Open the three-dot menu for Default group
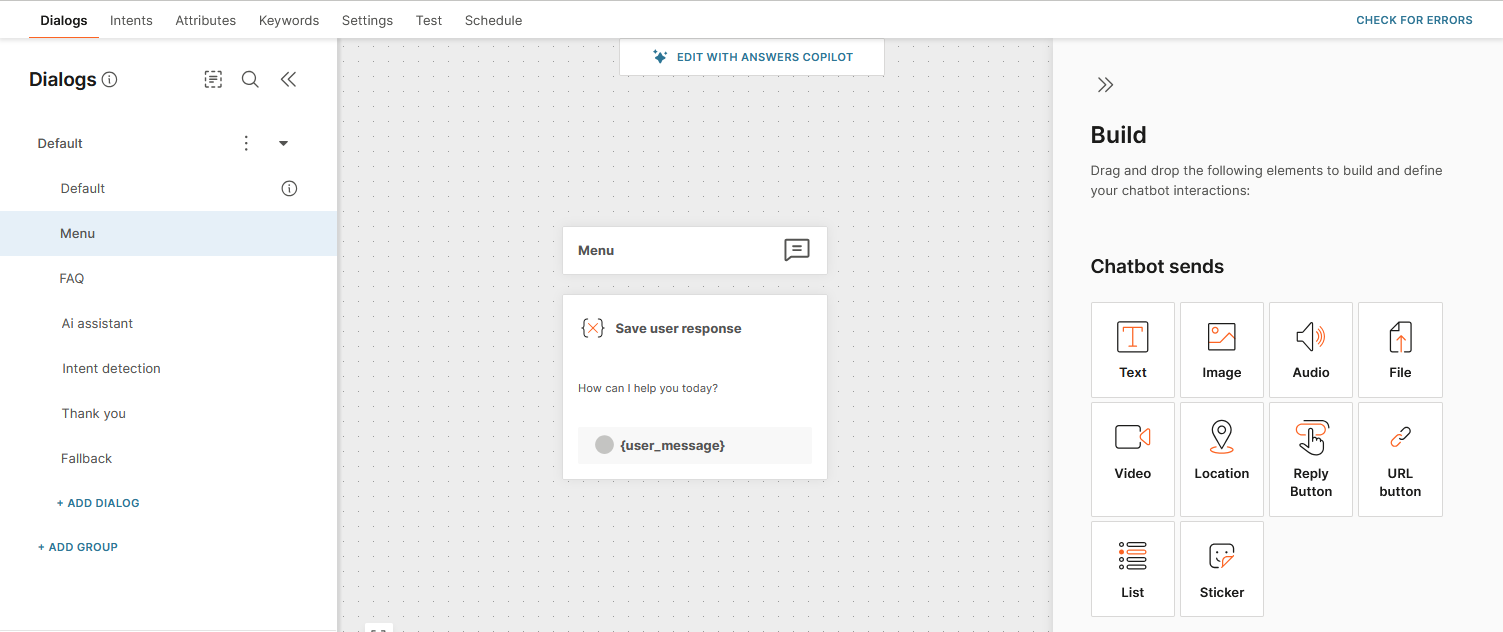This screenshot has height=632, width=1503. [x=246, y=143]
